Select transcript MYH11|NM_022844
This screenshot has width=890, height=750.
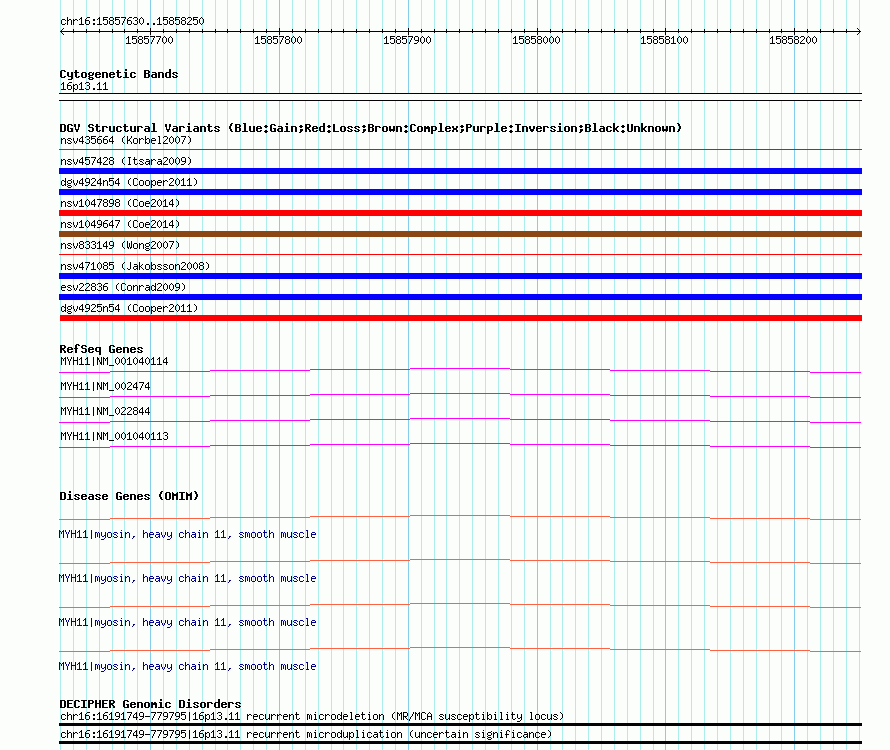coord(105,412)
